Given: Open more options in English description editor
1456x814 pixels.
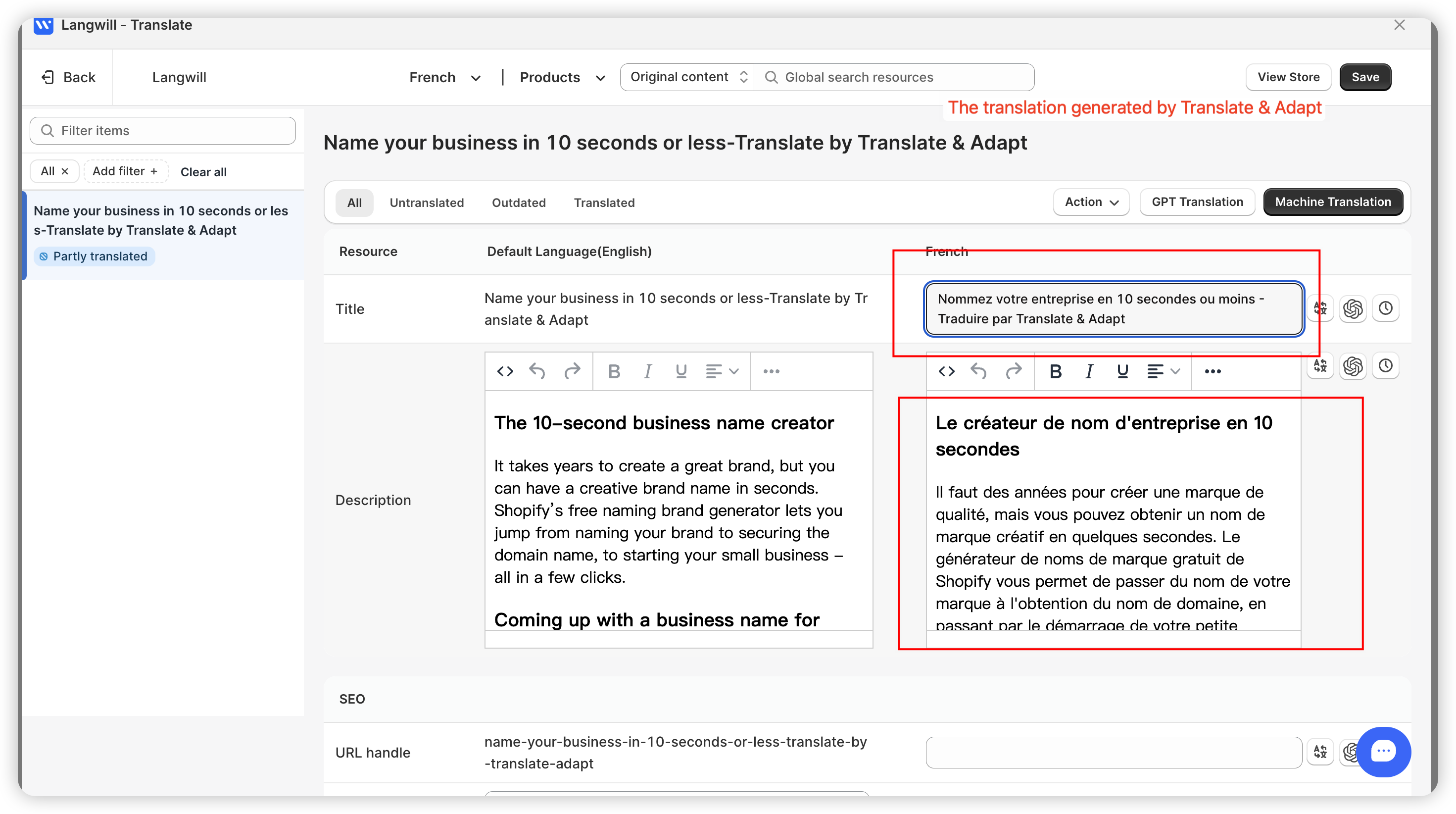Looking at the screenshot, I should (771, 371).
